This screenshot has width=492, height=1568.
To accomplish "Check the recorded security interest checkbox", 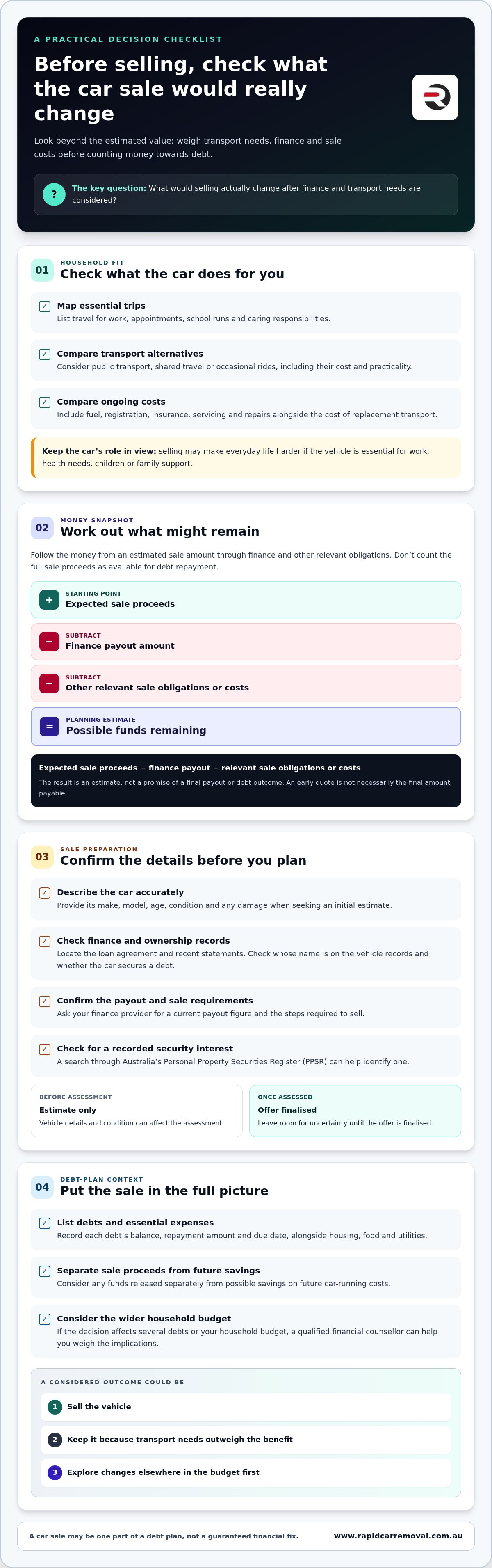I will [44, 1049].
